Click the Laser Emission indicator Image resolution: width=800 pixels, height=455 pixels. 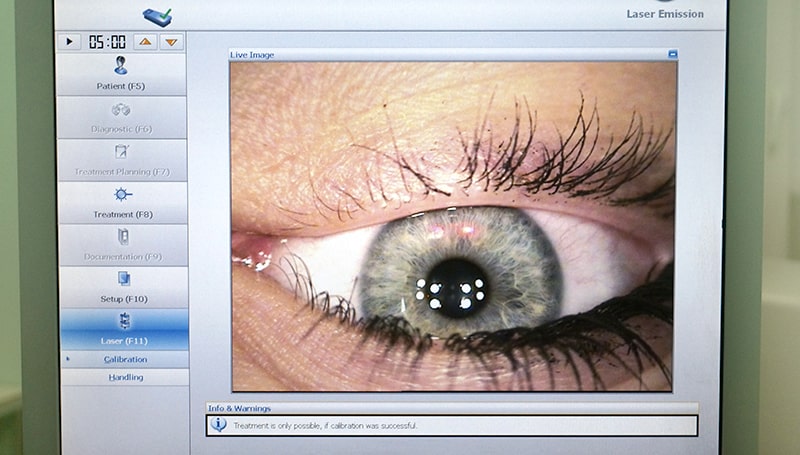coord(665,13)
